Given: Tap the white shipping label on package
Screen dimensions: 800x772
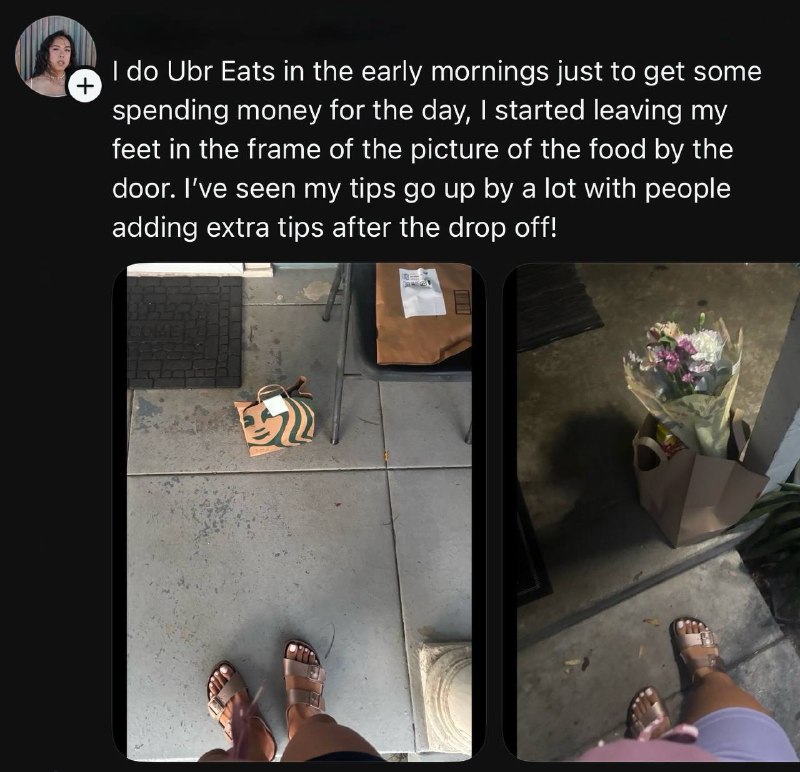Looking at the screenshot, I should point(423,291).
